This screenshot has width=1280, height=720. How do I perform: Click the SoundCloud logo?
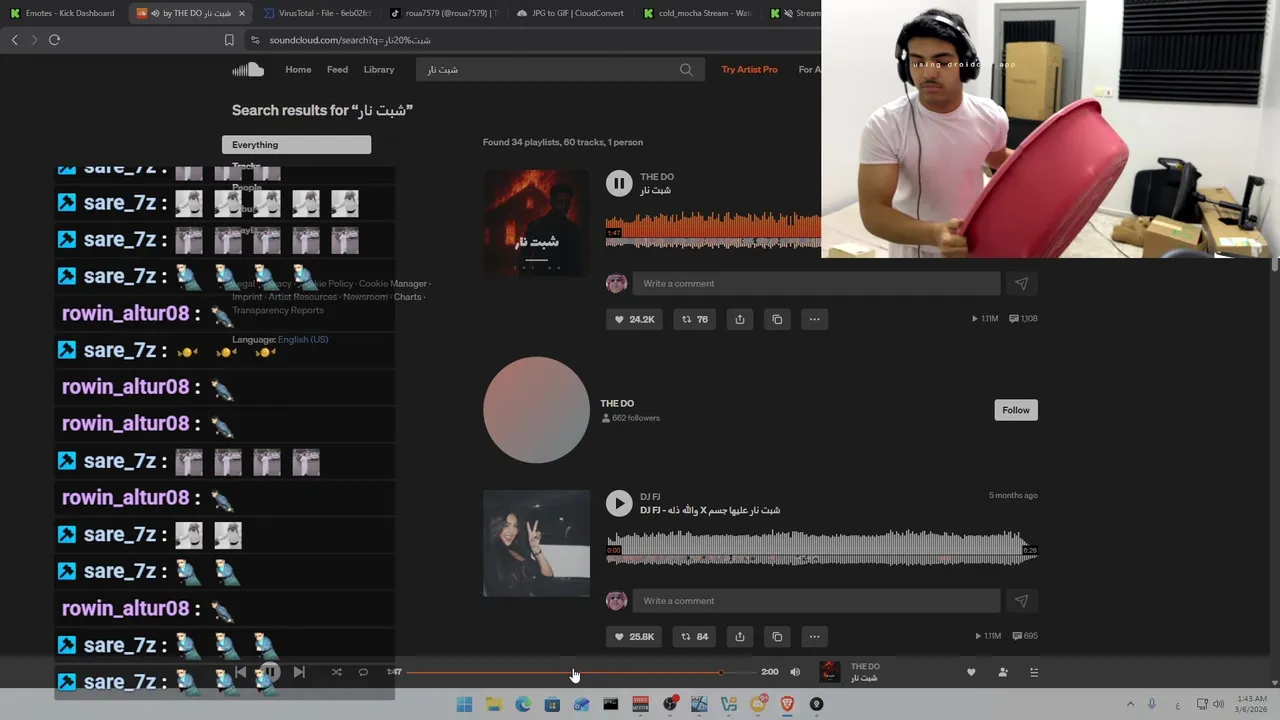click(x=248, y=69)
